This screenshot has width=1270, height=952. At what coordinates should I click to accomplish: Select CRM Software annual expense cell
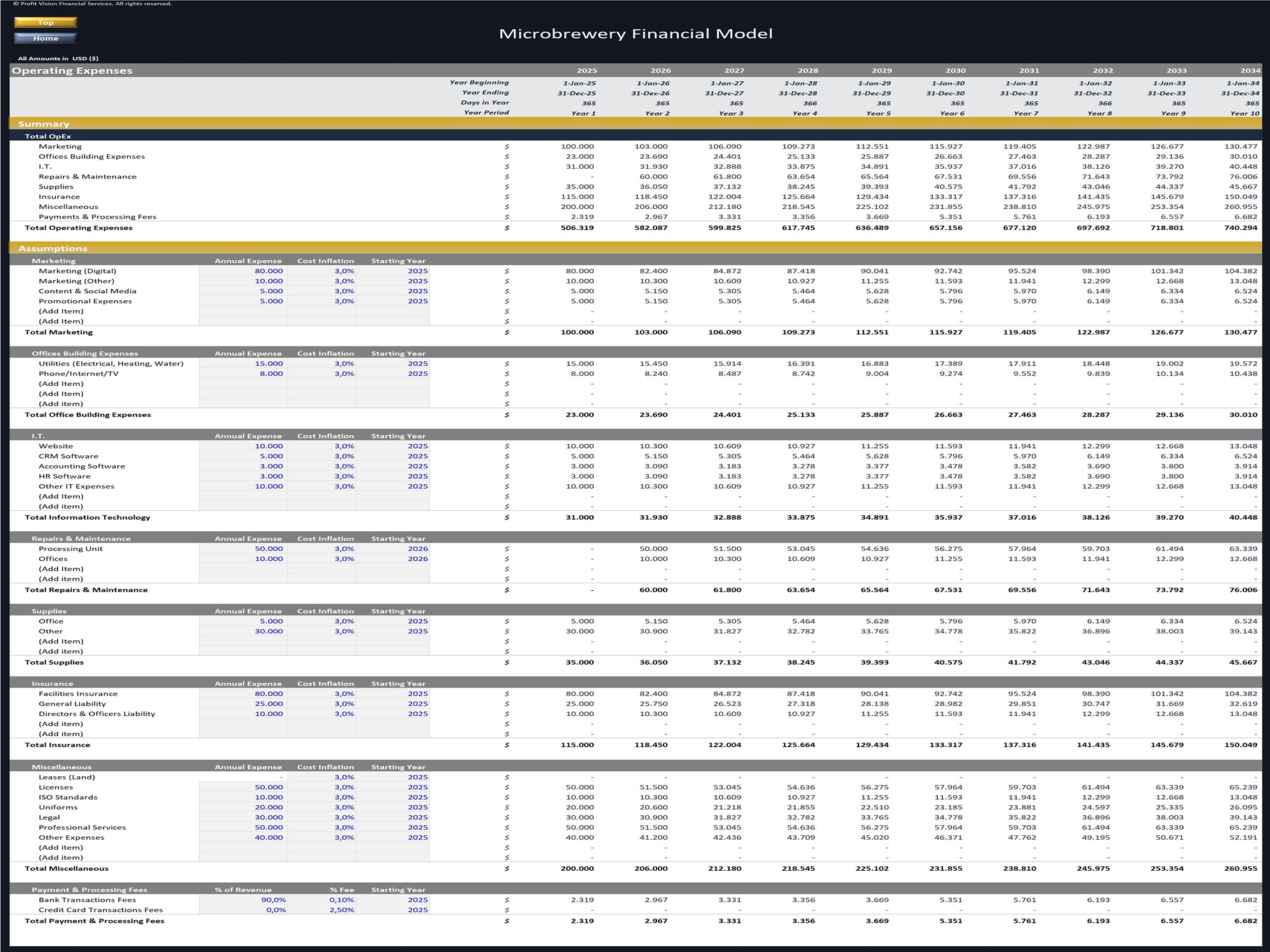(243, 456)
